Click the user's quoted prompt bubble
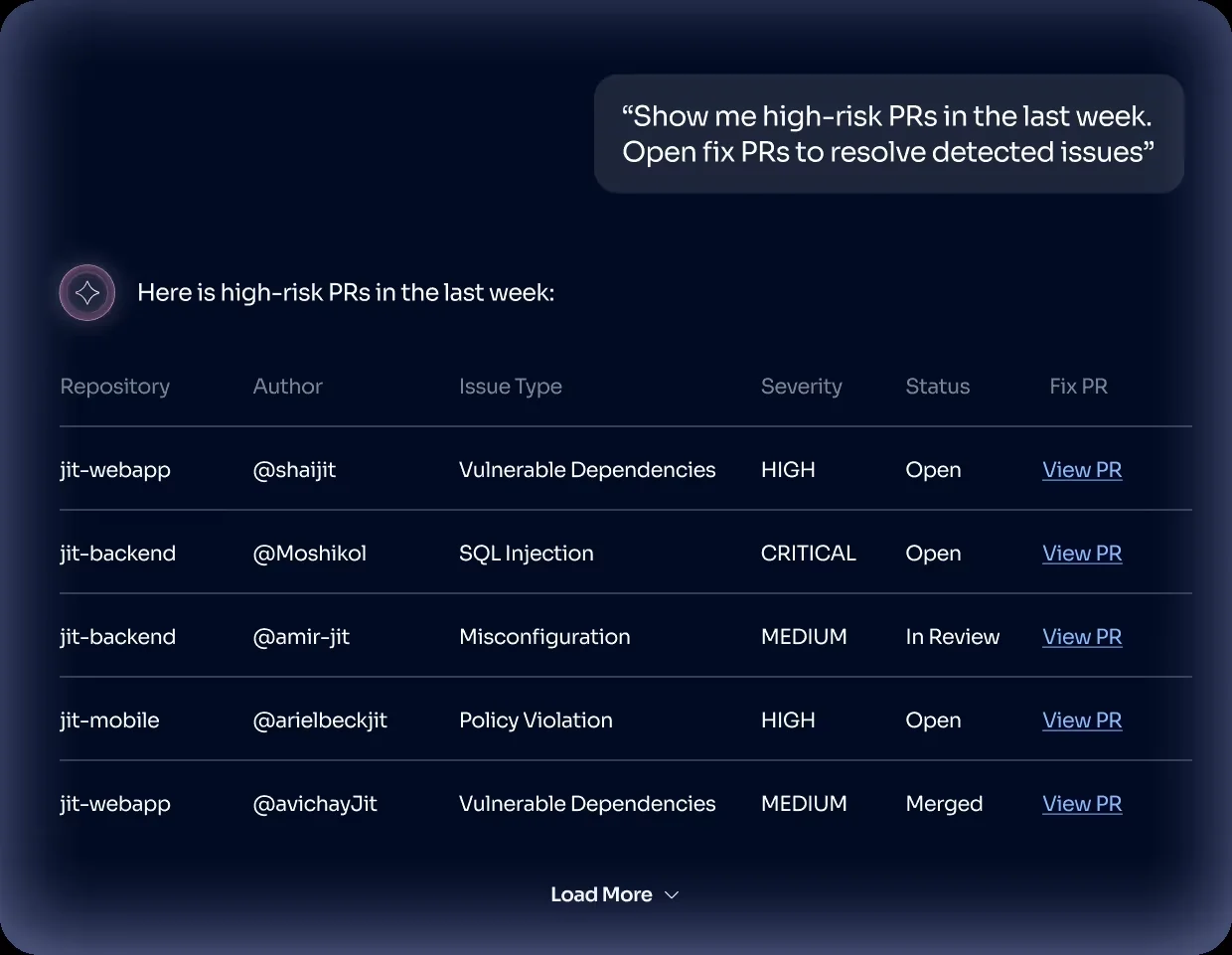Viewport: 1232px width, 955px height. tap(888, 133)
